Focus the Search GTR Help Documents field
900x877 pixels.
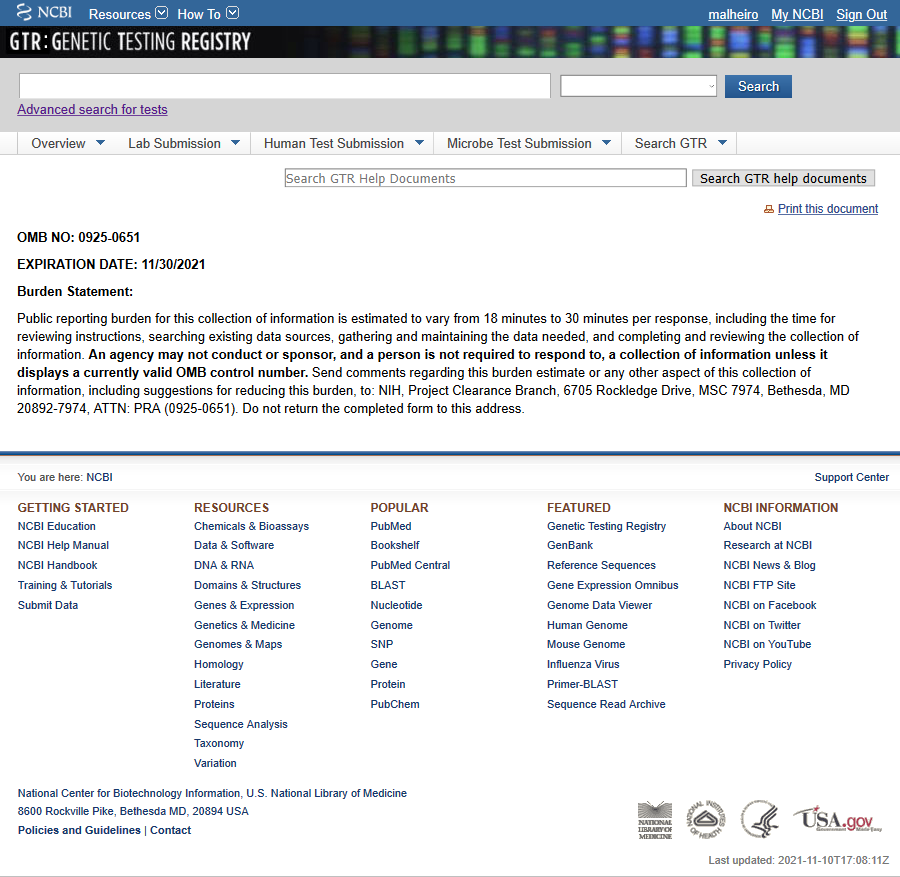486,178
